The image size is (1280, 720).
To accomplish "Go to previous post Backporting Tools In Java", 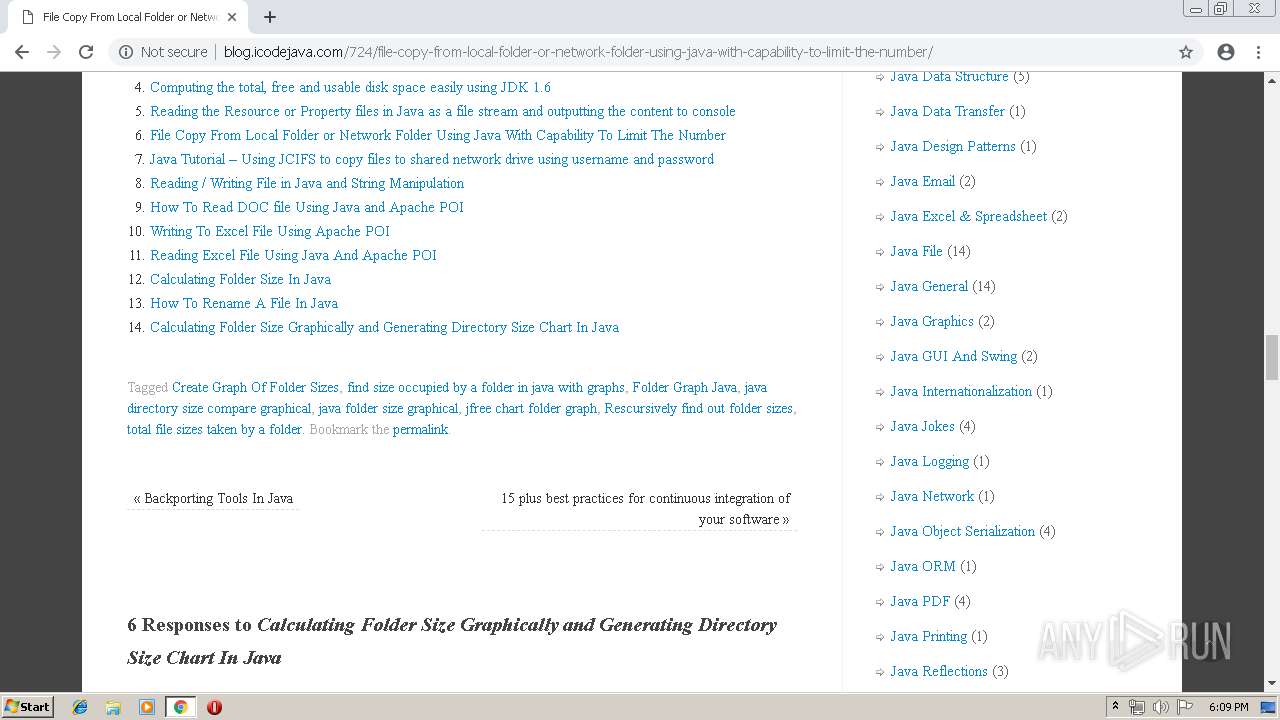I will click(x=213, y=499).
